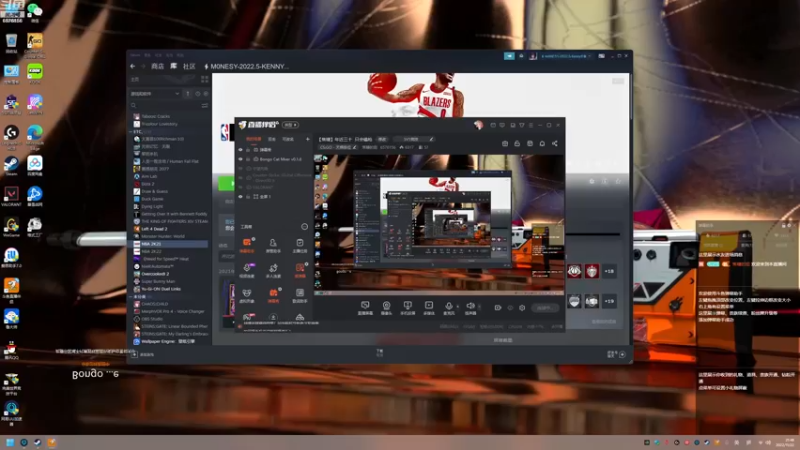Viewport: 800px width, 450px height.
Task: Toggle eye of dimmed Counter-Strike Global Offensive source
Action: coord(240,178)
